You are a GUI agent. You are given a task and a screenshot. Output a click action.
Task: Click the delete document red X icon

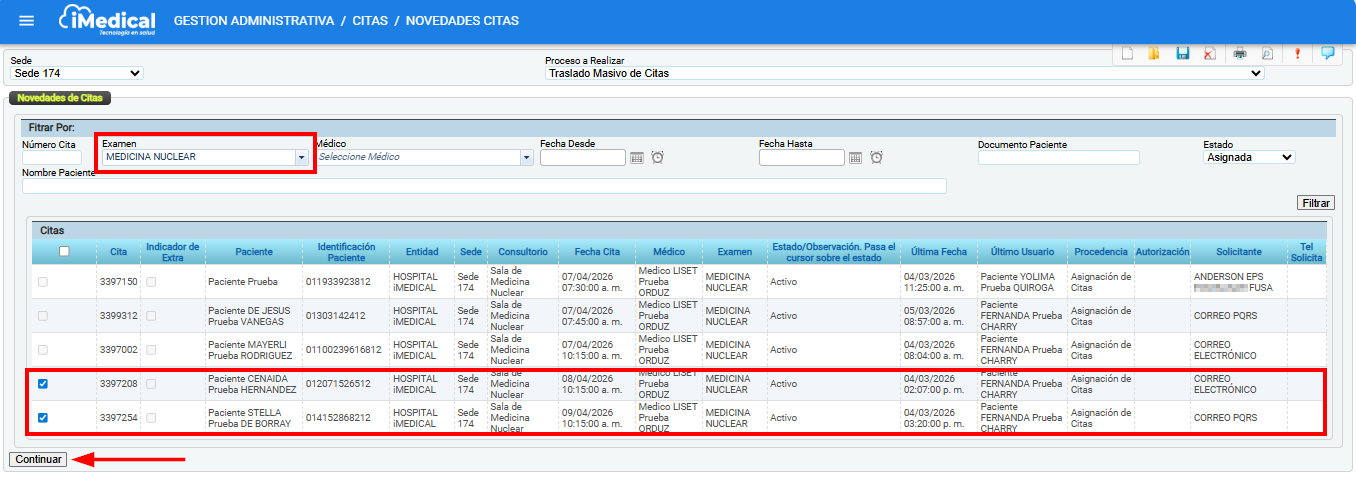[1209, 54]
